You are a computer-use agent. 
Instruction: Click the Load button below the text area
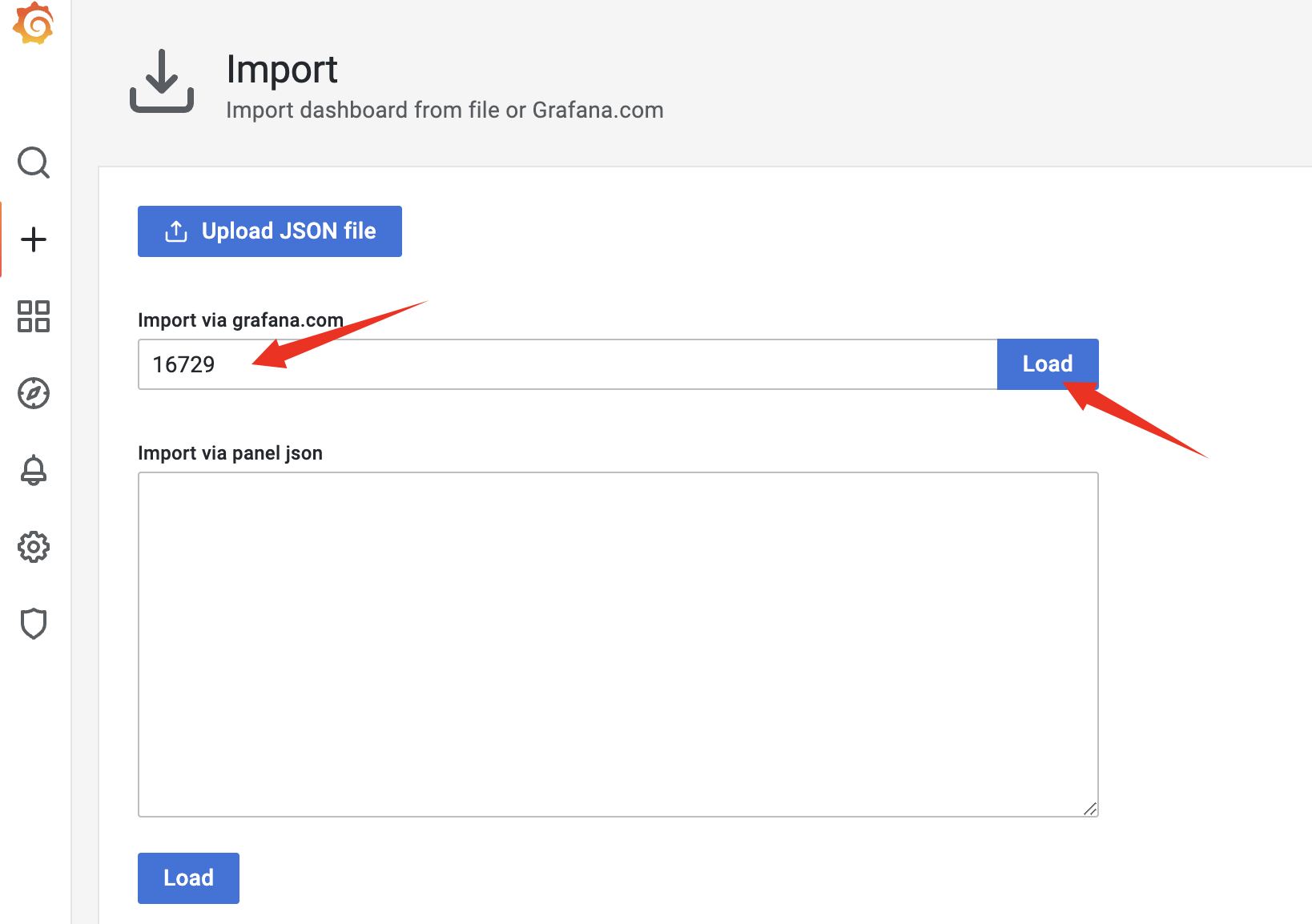(188, 878)
